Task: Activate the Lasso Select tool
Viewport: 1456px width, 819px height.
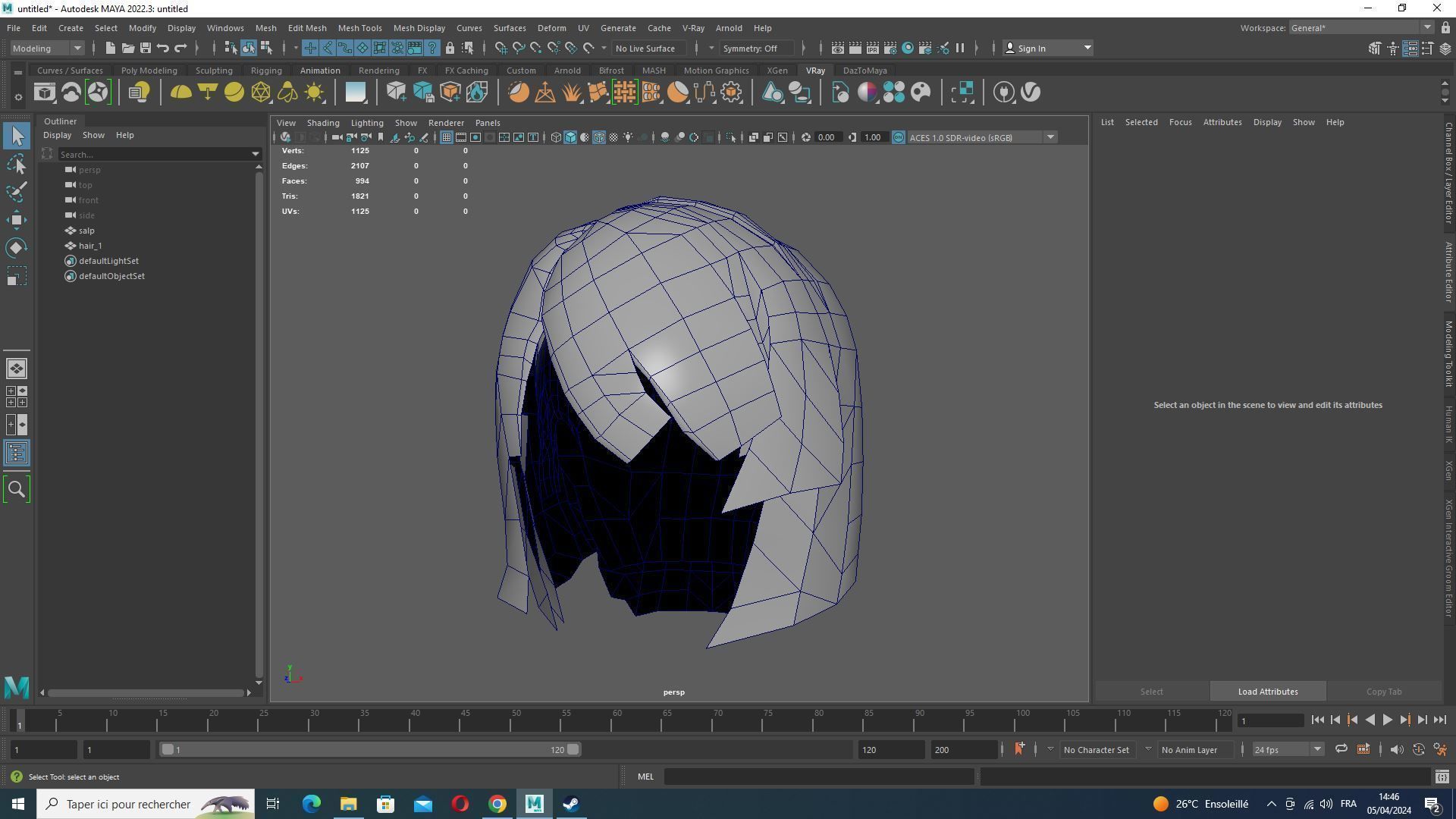Action: point(17,164)
